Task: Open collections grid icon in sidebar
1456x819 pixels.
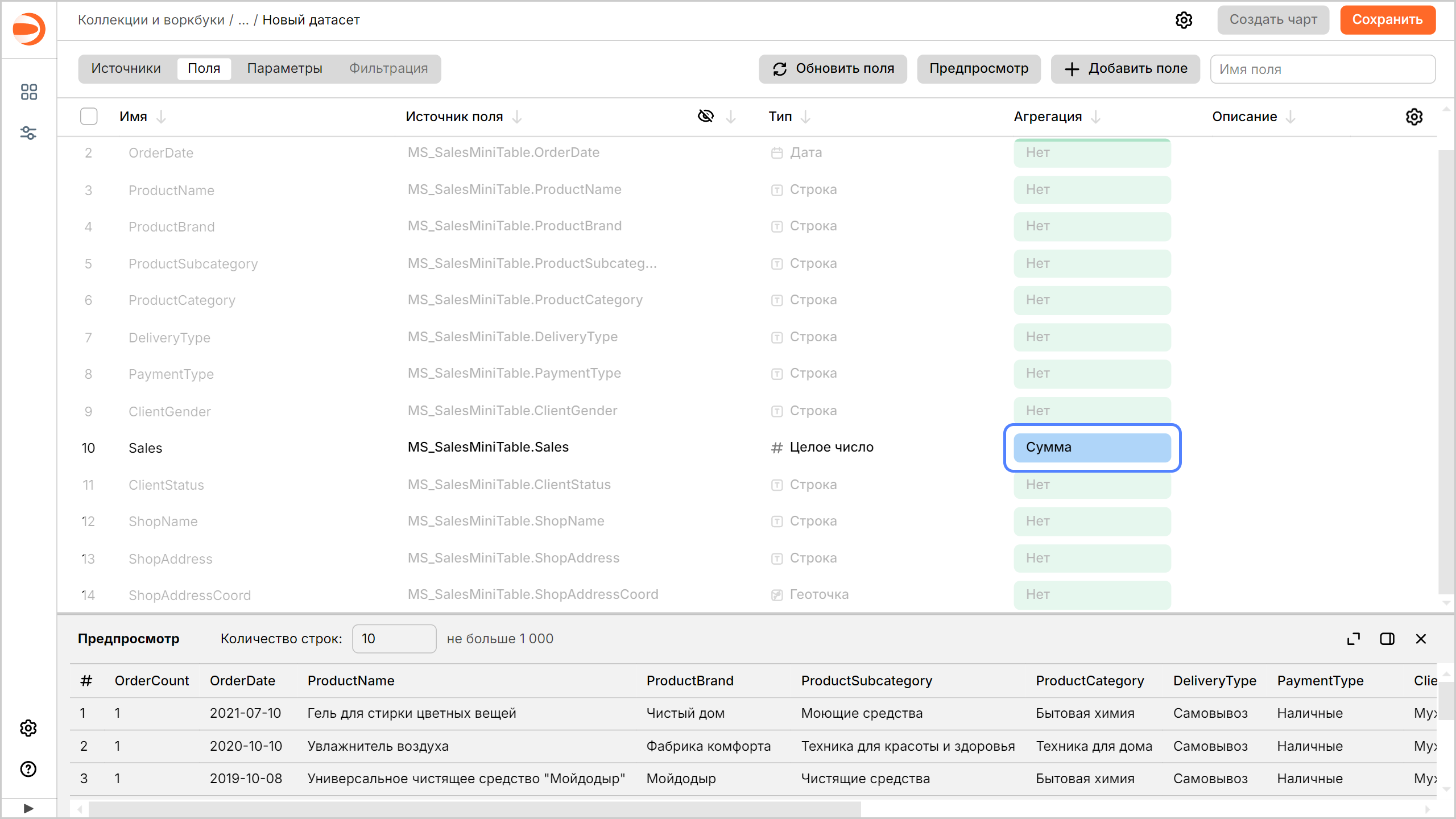Action: click(x=28, y=92)
